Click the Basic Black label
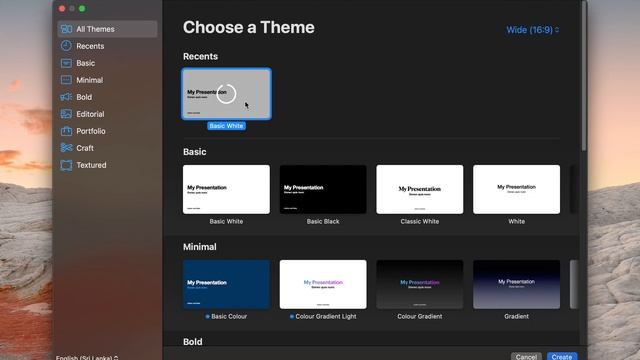This screenshot has width=640, height=360. point(323,221)
